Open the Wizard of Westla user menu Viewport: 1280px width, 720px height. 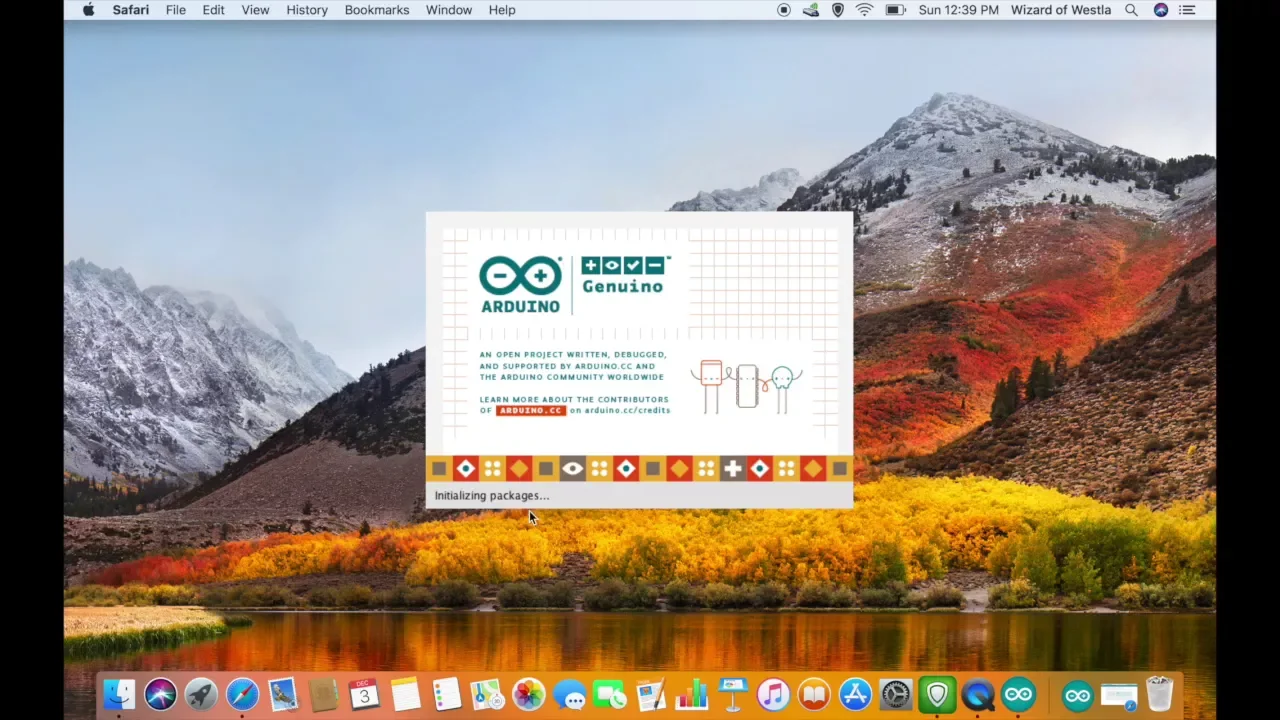pyautogui.click(x=1060, y=10)
